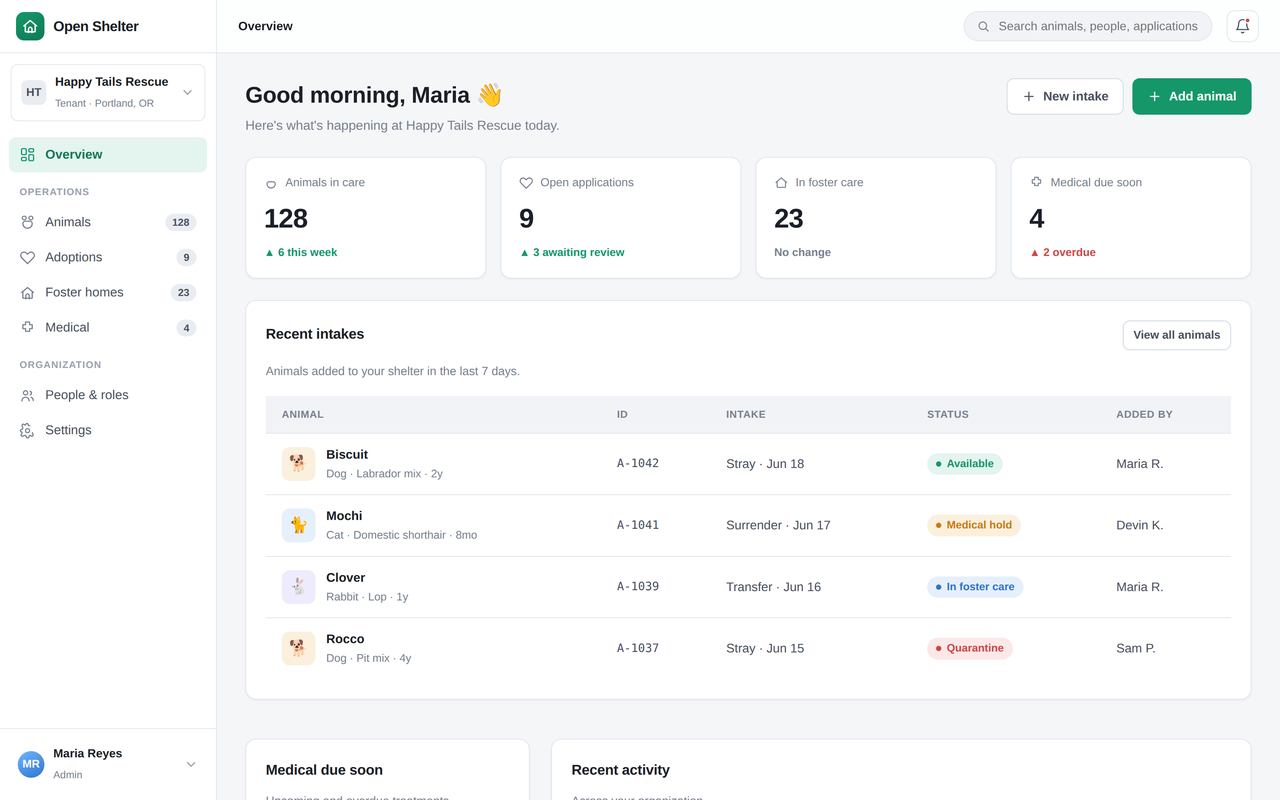Click the HT tenant avatar badge
The height and width of the screenshot is (800, 1280).
pyautogui.click(x=34, y=92)
